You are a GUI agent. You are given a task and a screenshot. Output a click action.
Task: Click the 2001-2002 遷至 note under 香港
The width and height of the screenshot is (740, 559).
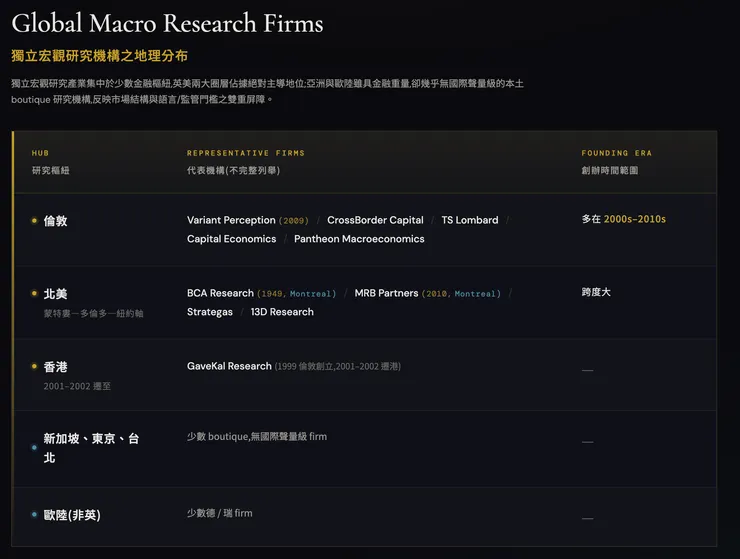pos(77,386)
